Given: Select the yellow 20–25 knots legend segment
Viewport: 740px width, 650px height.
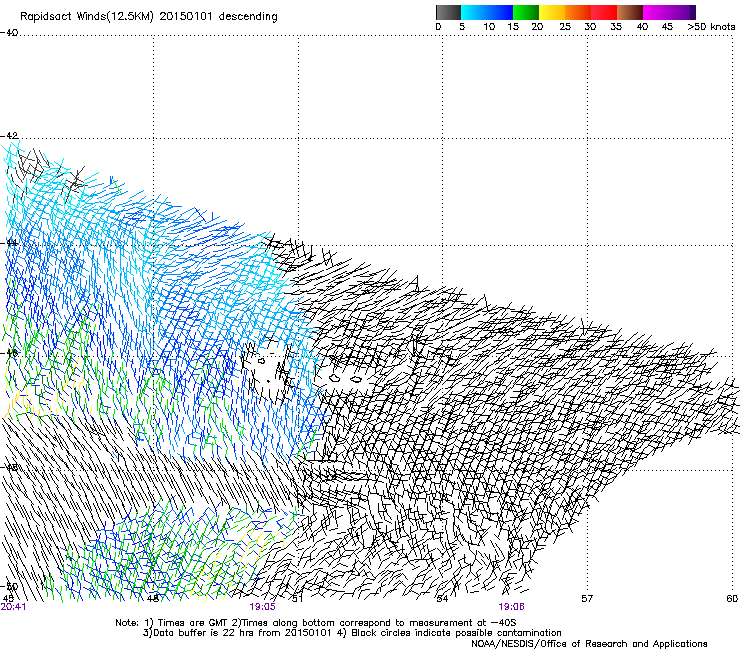Looking at the screenshot, I should 552,12.
